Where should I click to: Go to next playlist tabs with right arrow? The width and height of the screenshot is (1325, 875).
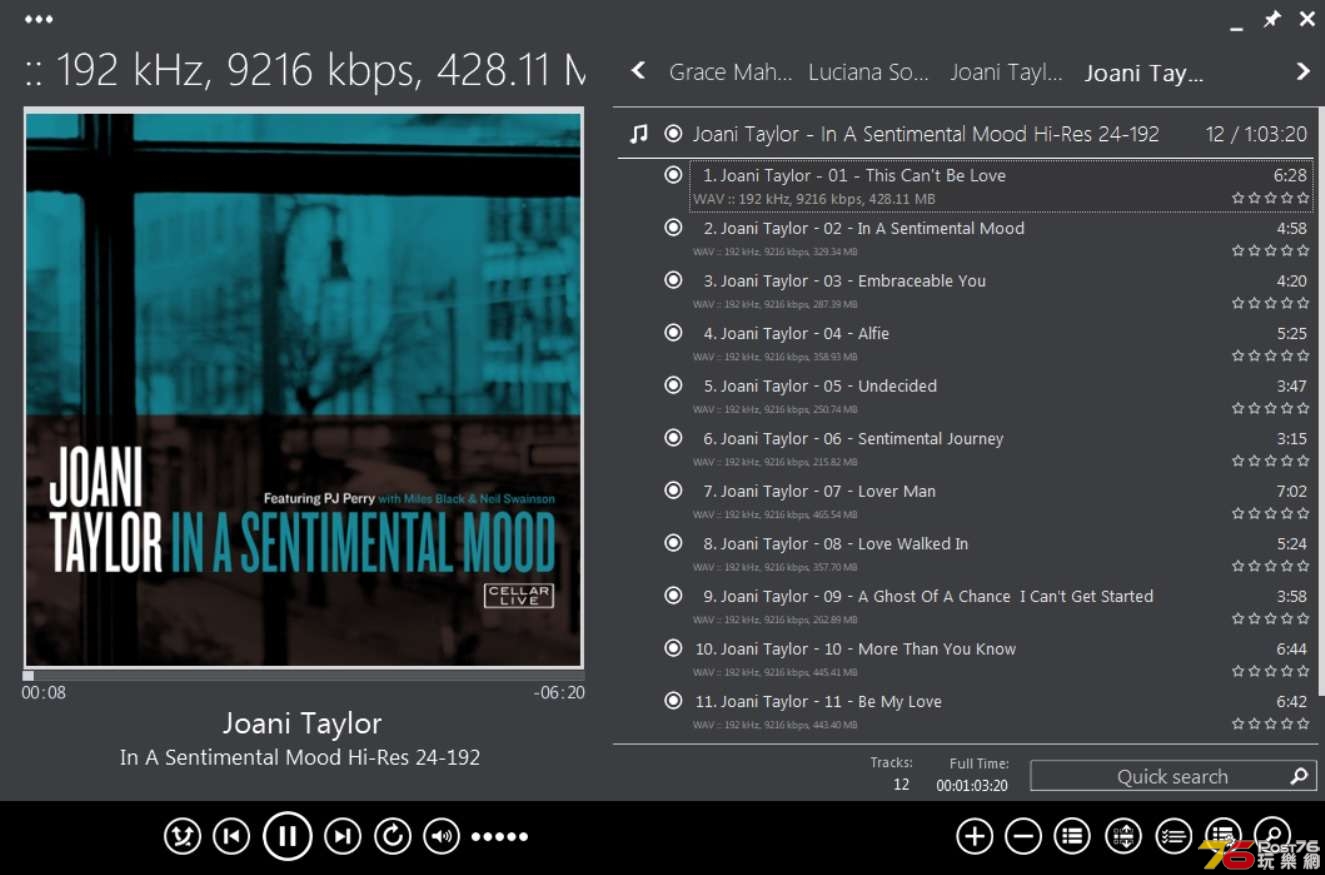point(1302,71)
